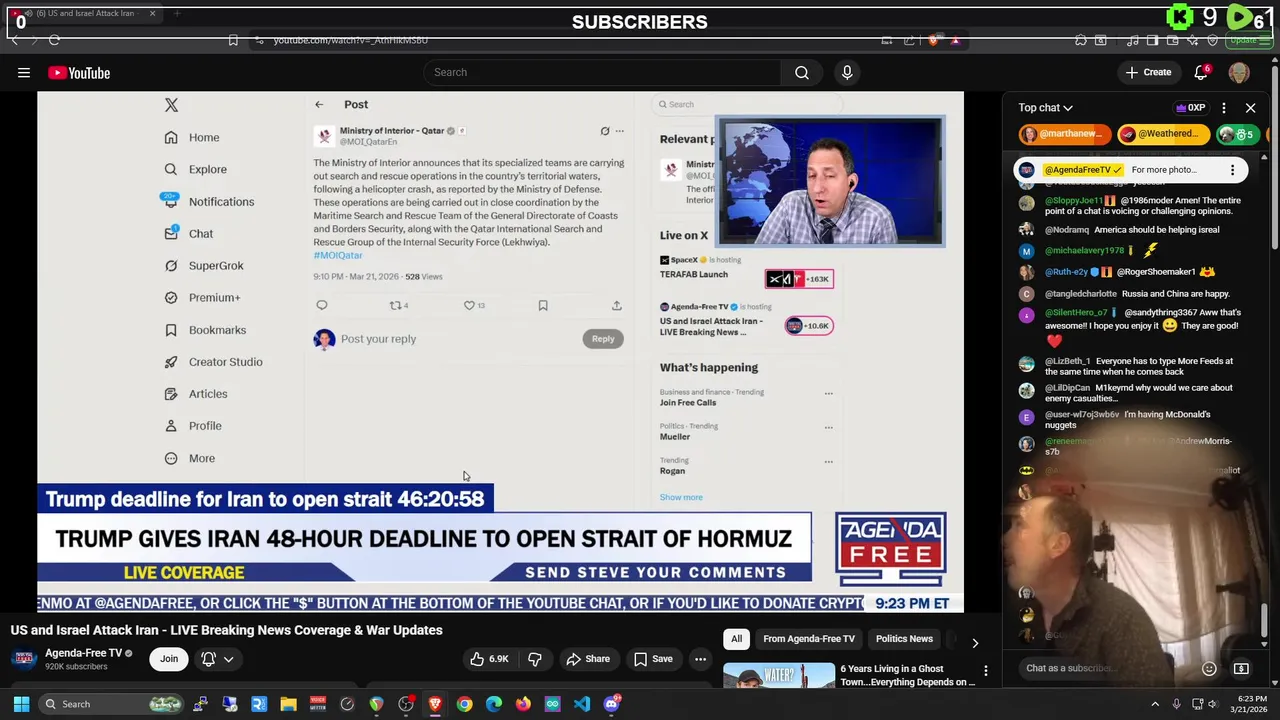The width and height of the screenshot is (1280, 720).
Task: Go to the YouTube home logo
Action: click(x=79, y=73)
